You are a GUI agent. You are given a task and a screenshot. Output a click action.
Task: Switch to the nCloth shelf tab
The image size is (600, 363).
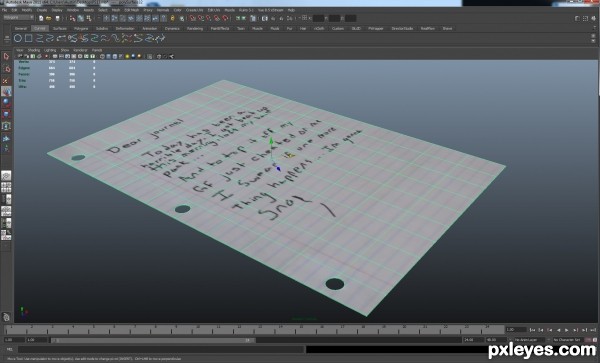coord(319,28)
